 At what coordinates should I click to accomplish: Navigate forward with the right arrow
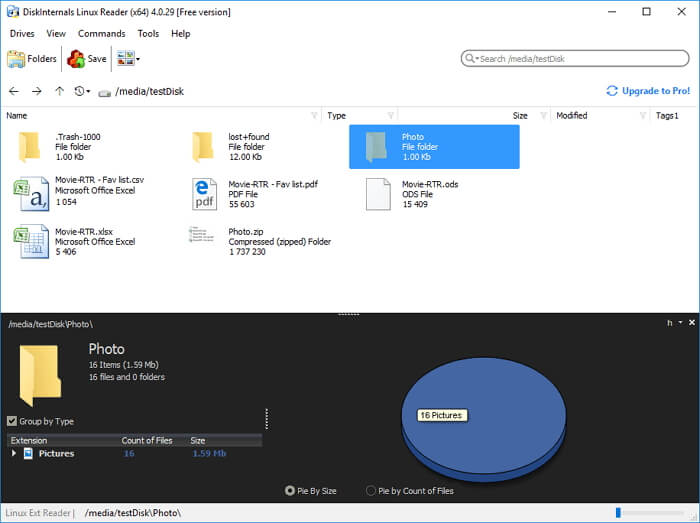[x=37, y=91]
